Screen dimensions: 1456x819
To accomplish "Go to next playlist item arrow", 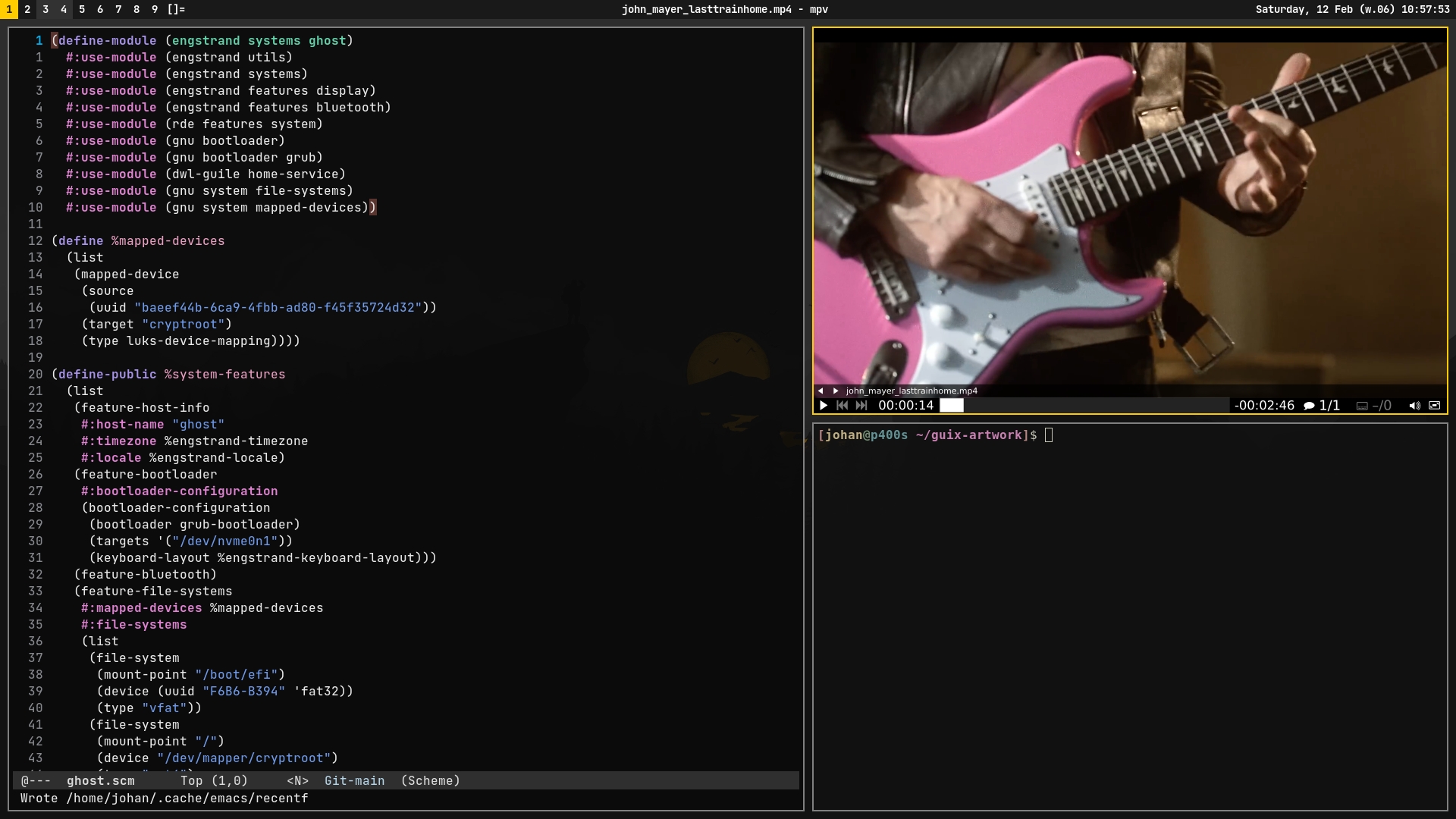I will point(836,391).
